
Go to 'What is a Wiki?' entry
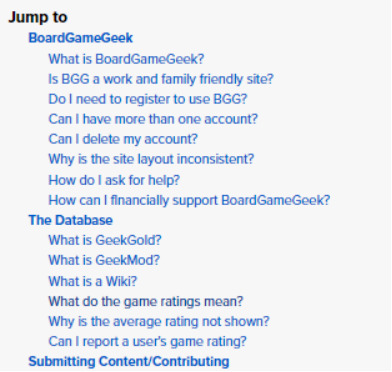(93, 281)
